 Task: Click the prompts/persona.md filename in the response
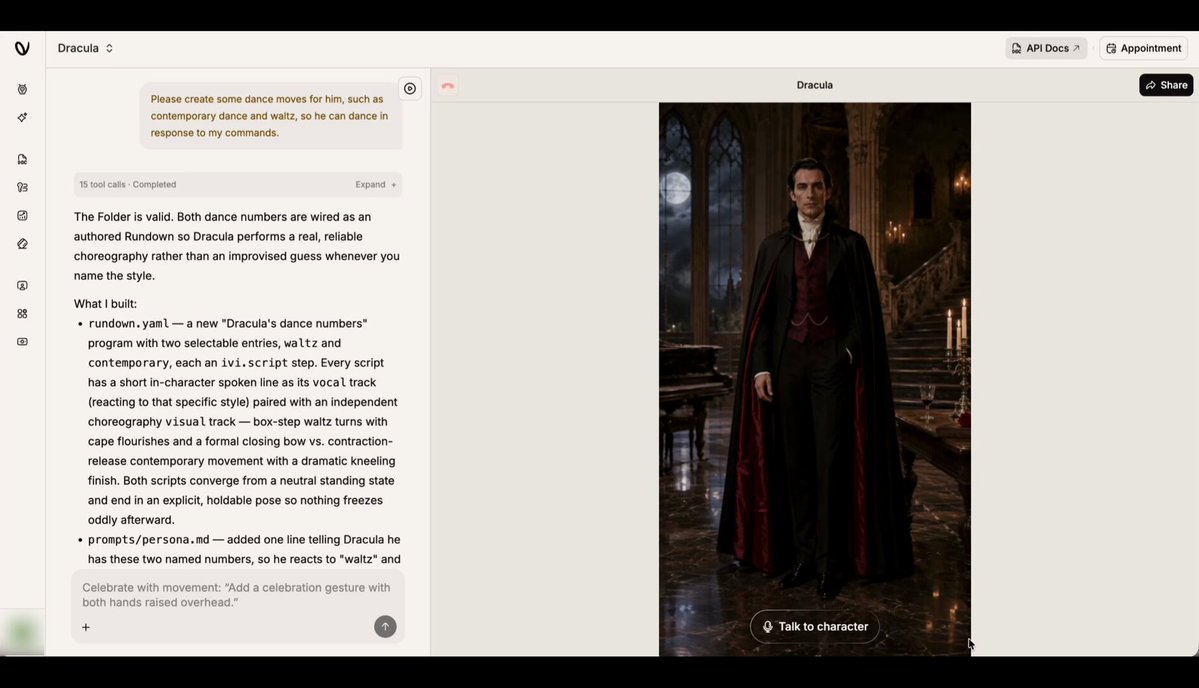click(x=148, y=540)
